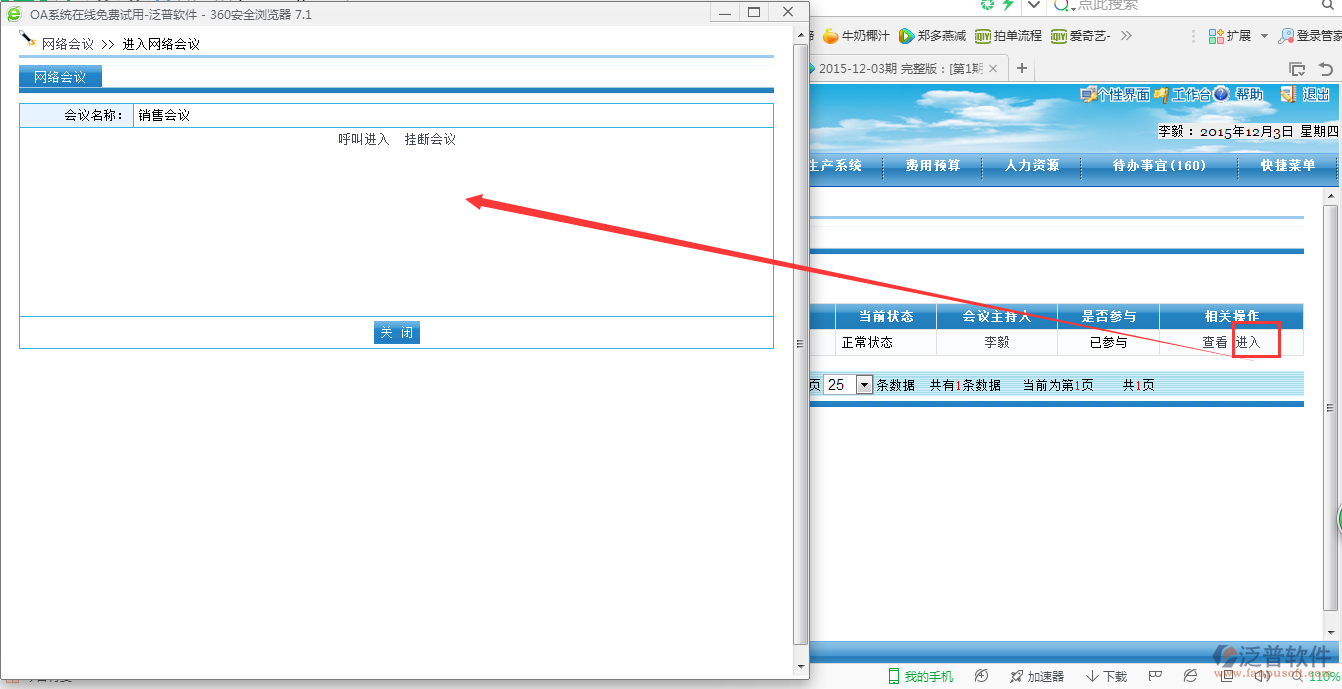1342x689 pixels.
Task: Open the 扩展 extensions button
Action: (x=1230, y=36)
